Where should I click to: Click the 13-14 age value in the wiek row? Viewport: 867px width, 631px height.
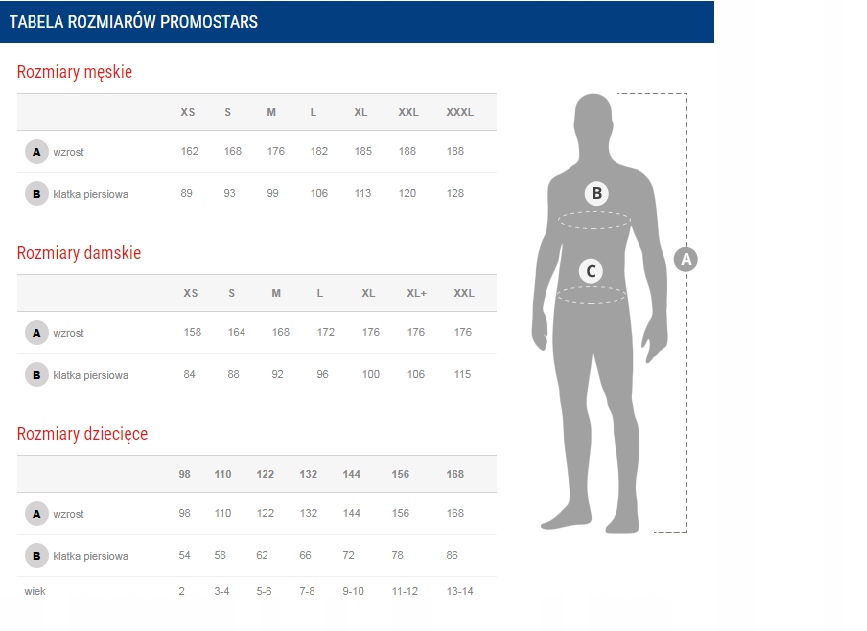pyautogui.click(x=460, y=591)
